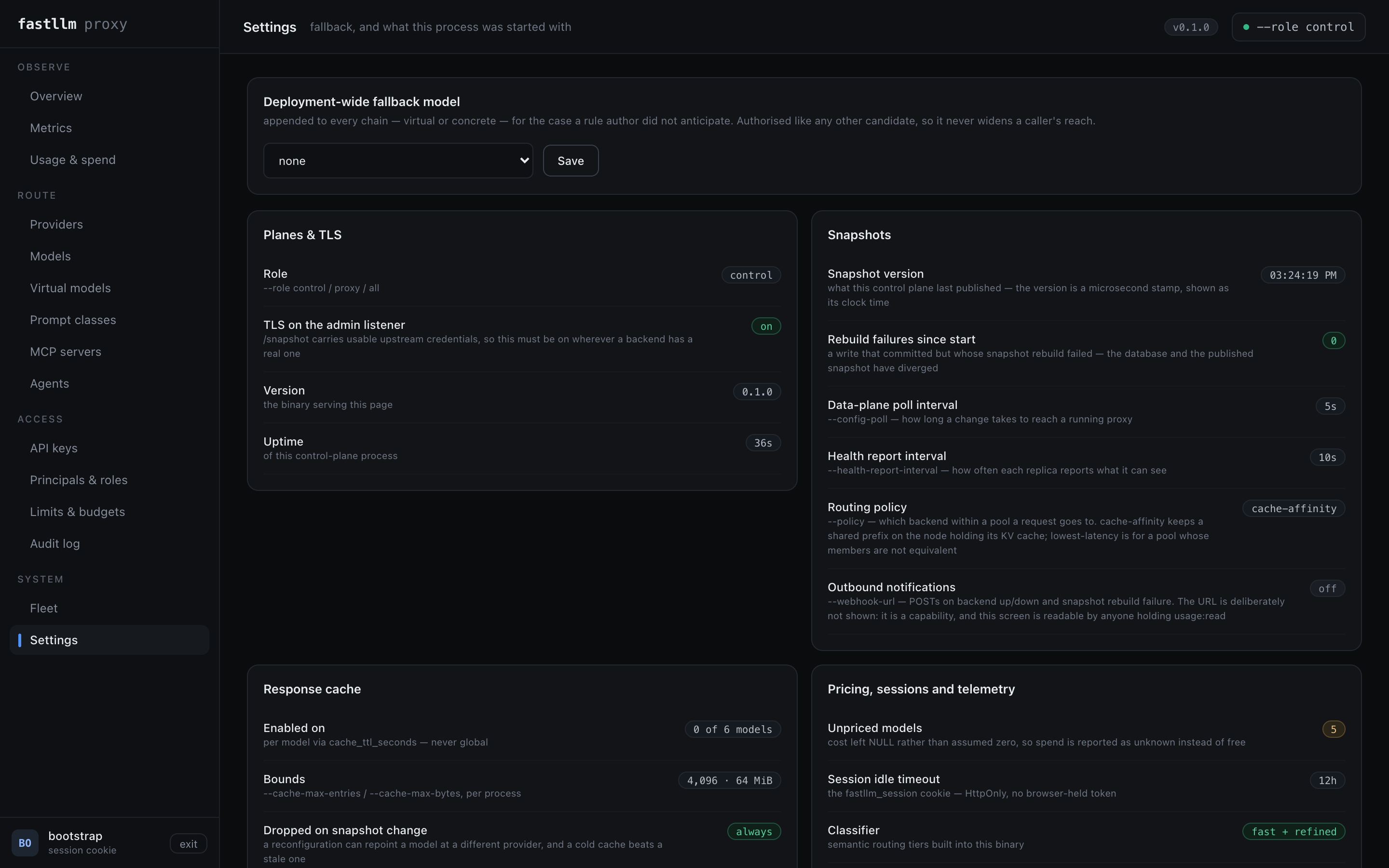Go to Metrics in sidebar
This screenshot has height=868, width=1389.
[x=109, y=128]
